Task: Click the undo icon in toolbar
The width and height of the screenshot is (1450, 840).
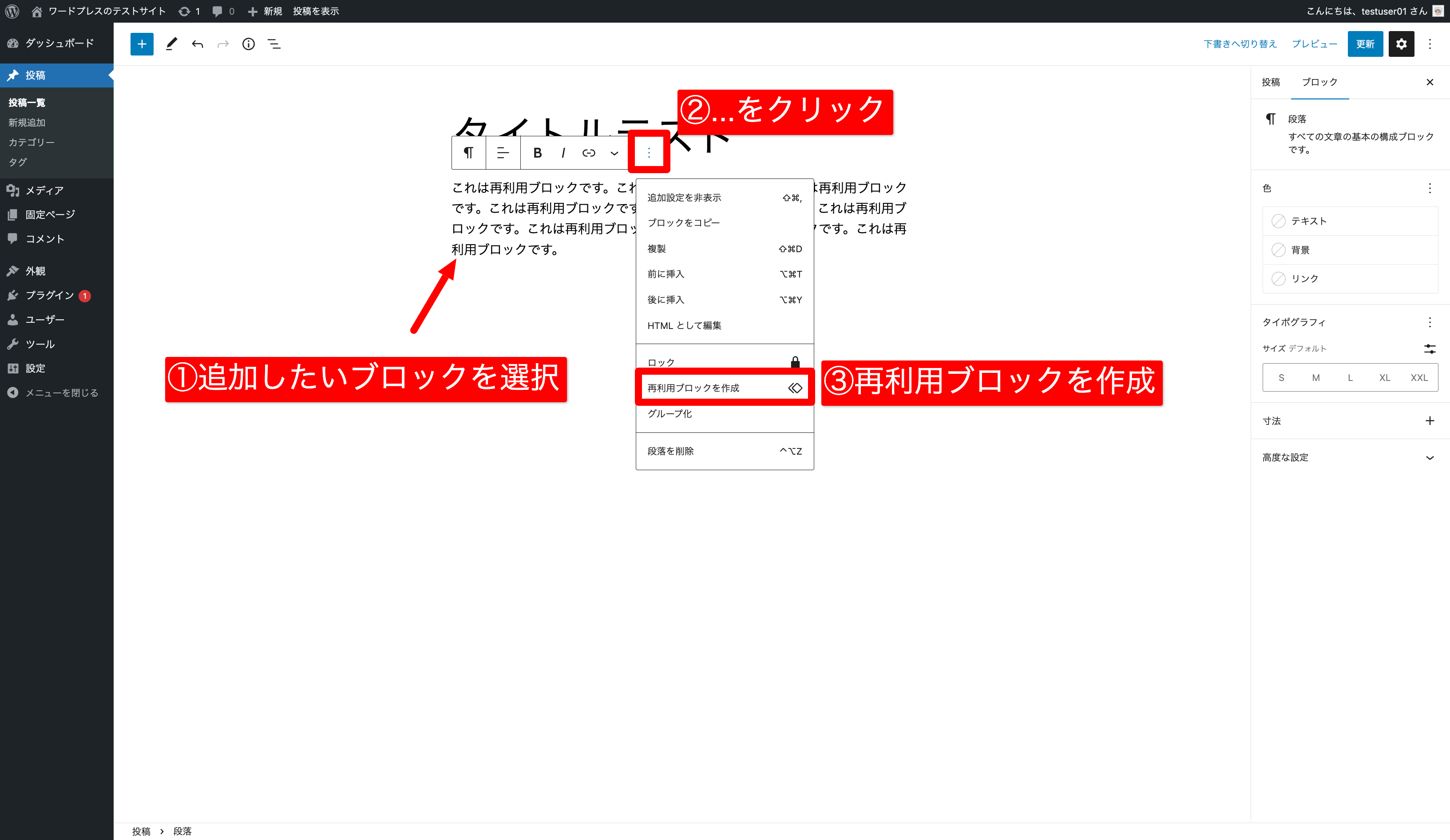Action: [x=197, y=44]
